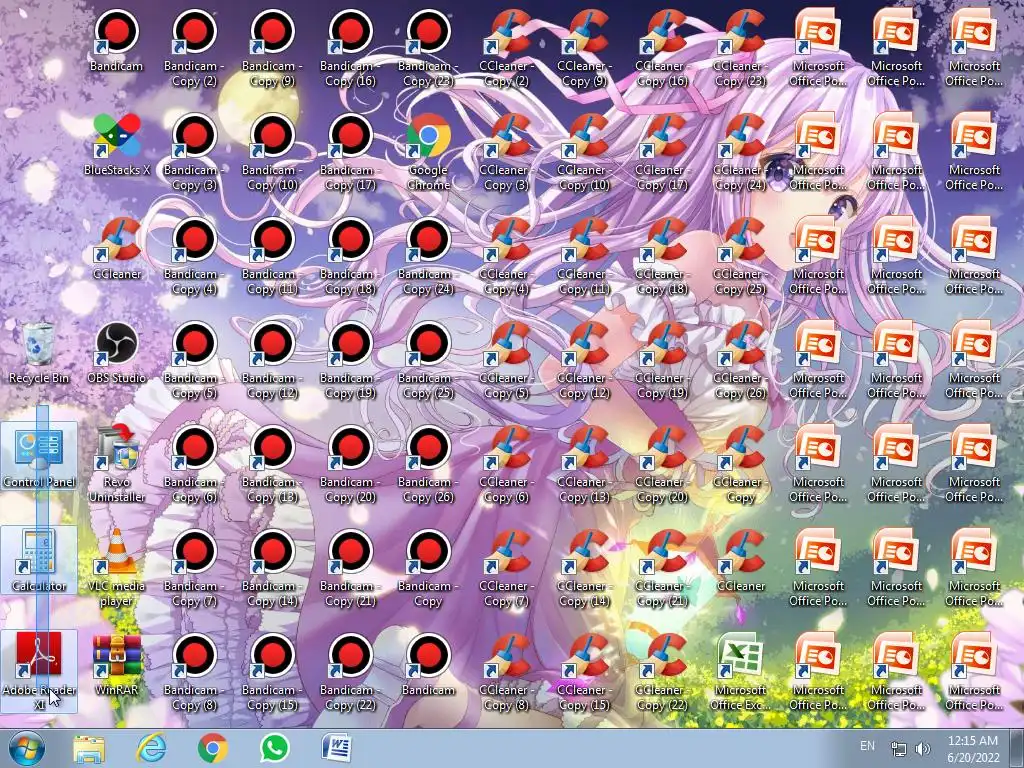
Task: Open the network status tray icon
Action: pyautogui.click(x=899, y=749)
